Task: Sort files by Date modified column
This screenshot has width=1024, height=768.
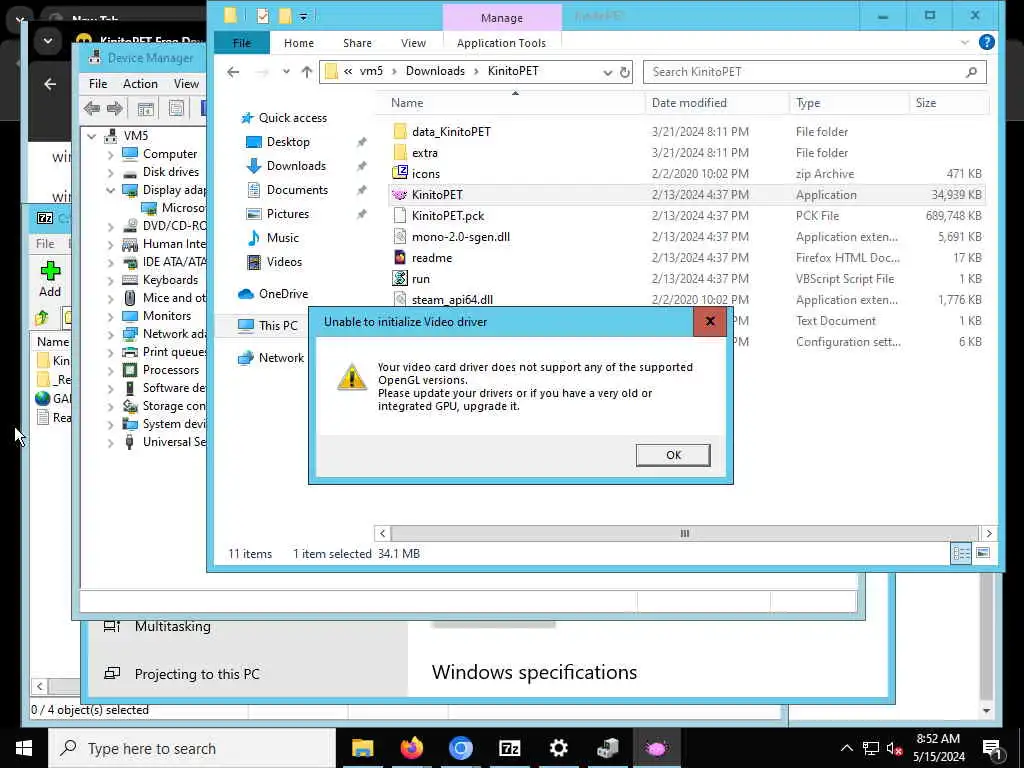Action: point(689,103)
